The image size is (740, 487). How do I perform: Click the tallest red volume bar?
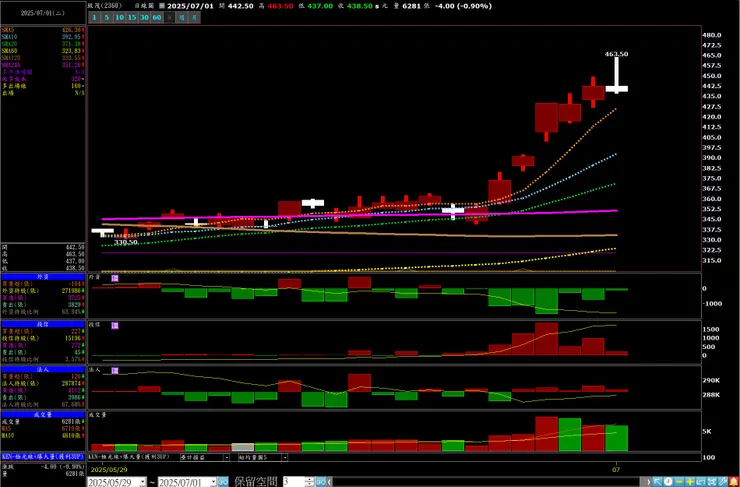(547, 434)
